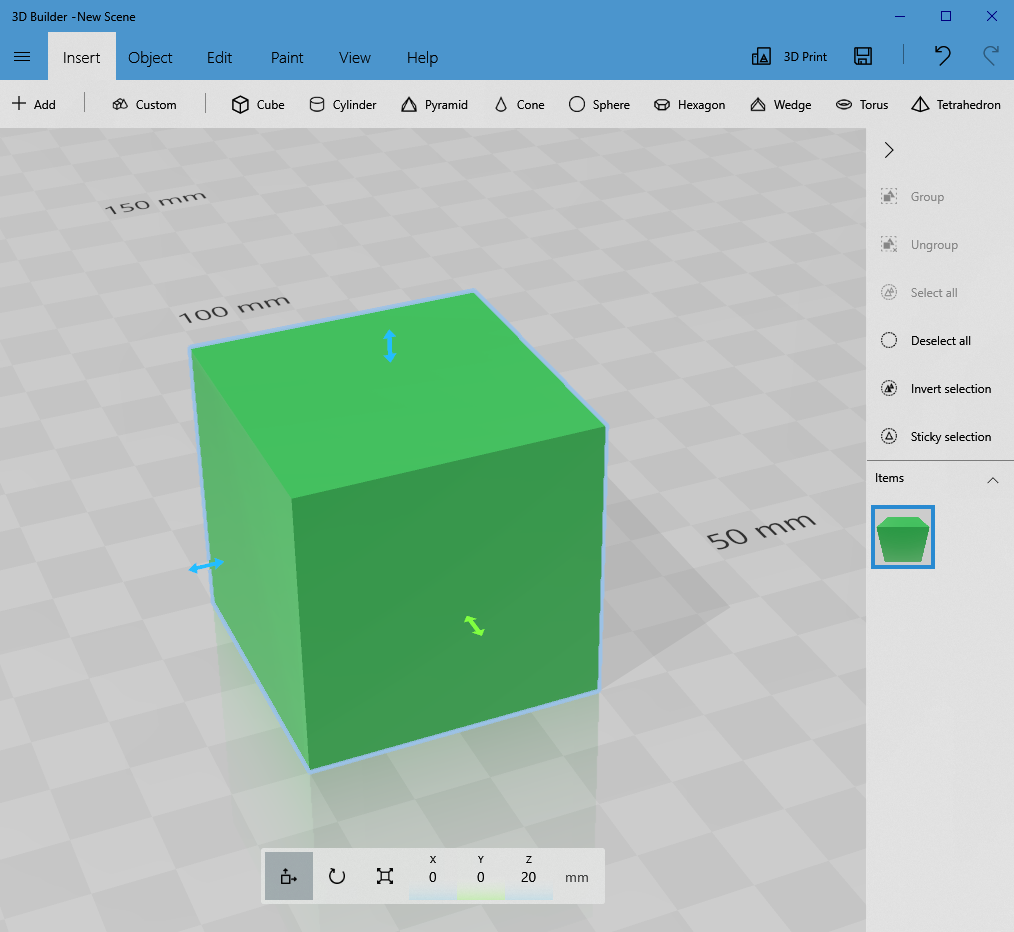Viewport: 1014px width, 932px height.
Task: Add a Sphere shape
Action: [x=599, y=104]
